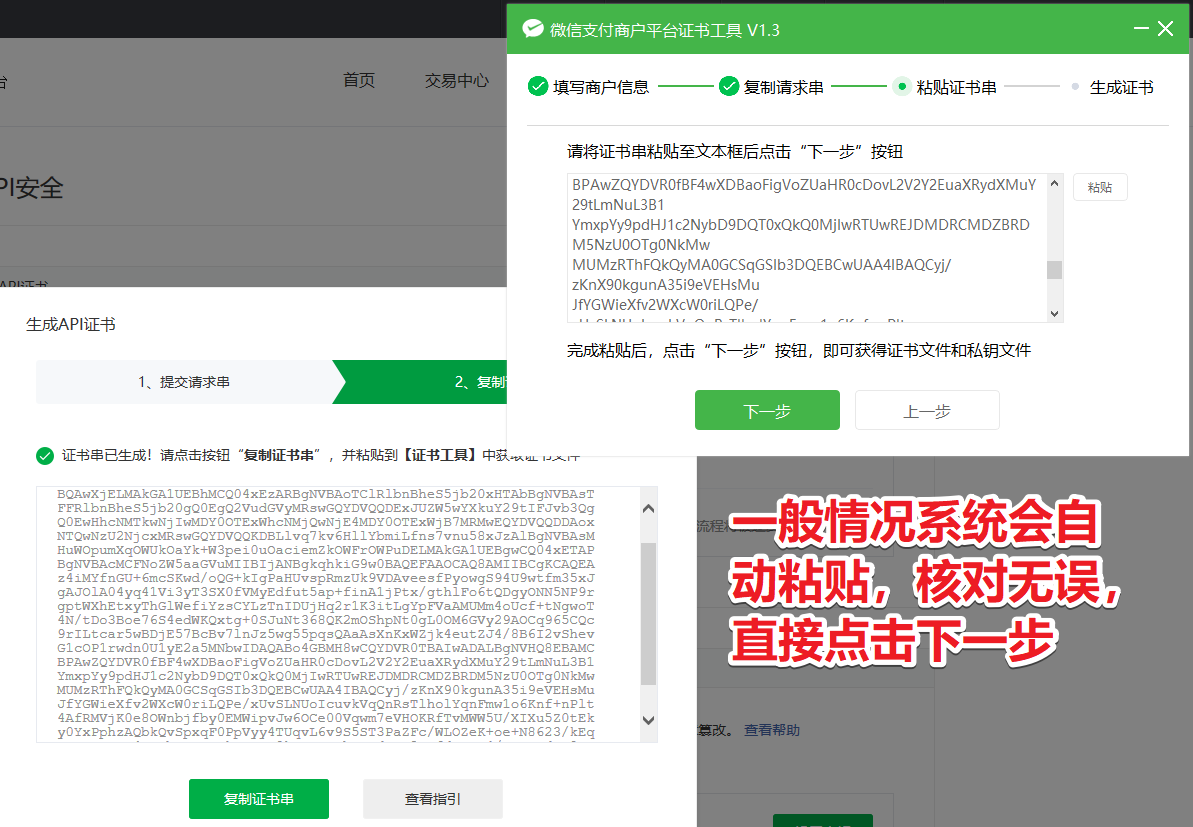Open 交易中心 in the merchant platform page
The height and width of the screenshot is (827, 1193).
(x=457, y=80)
